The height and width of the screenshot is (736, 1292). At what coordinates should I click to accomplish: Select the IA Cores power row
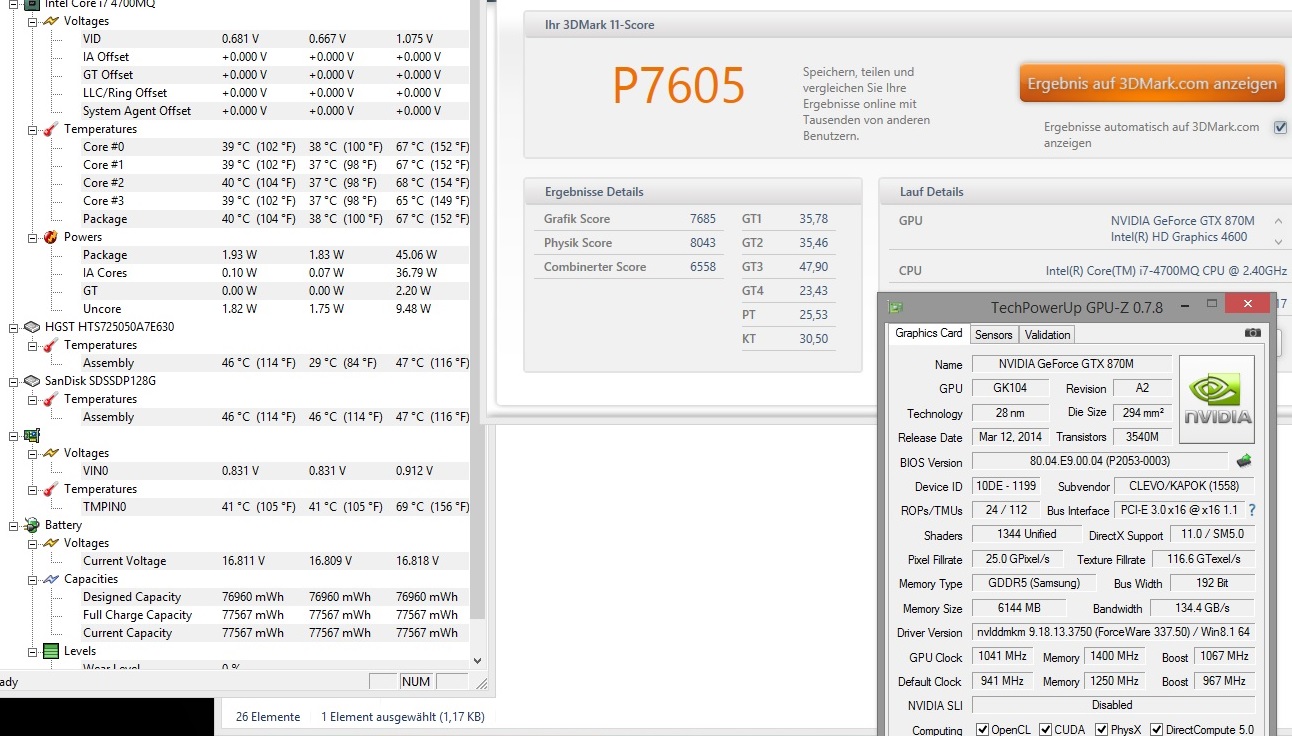[275, 273]
